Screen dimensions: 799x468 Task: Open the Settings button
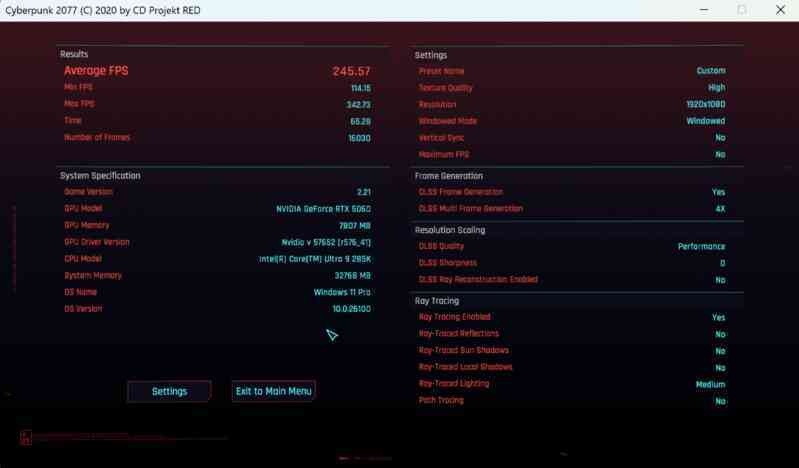(169, 391)
